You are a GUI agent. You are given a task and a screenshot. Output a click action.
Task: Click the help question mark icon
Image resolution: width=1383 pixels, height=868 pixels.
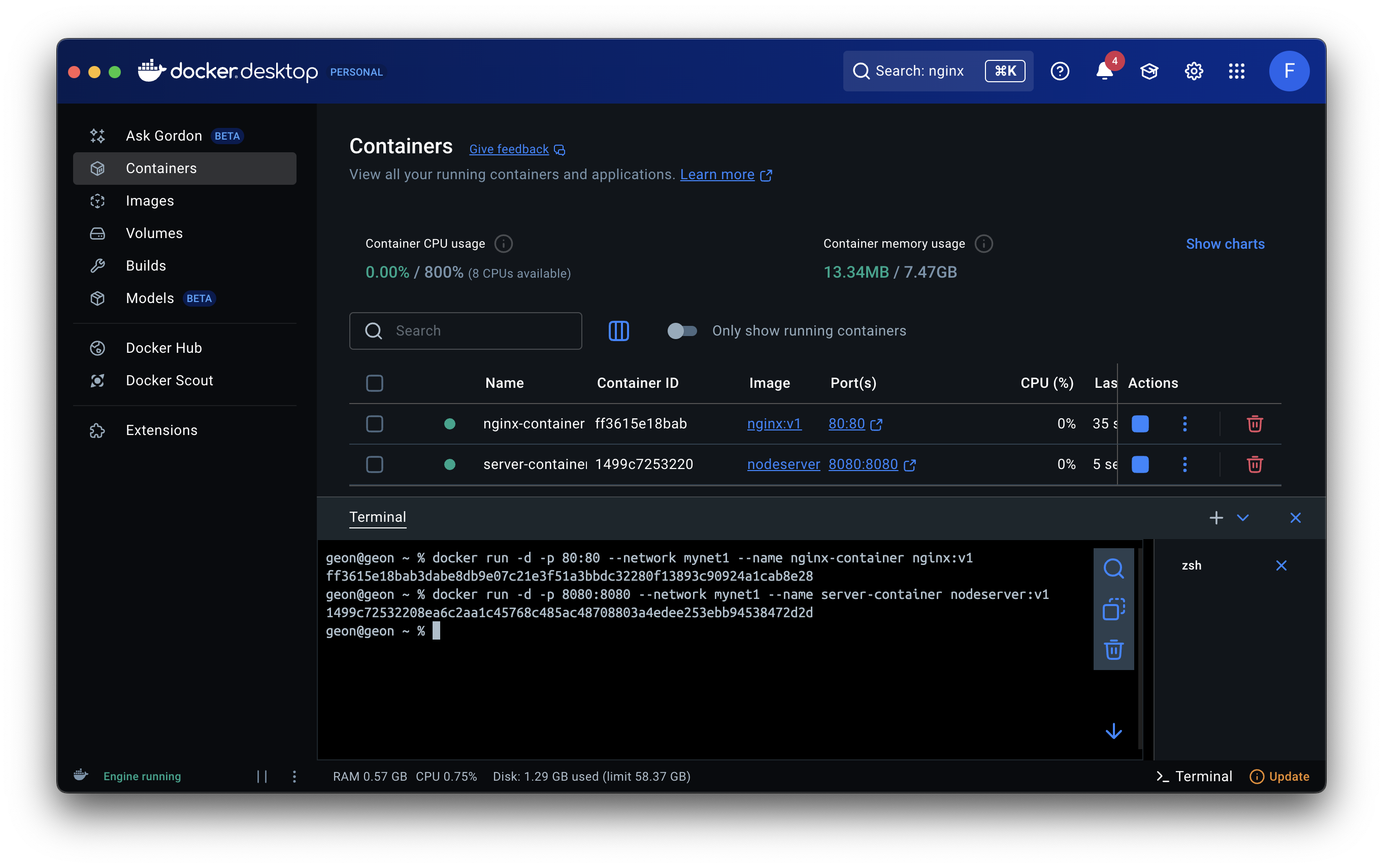pos(1059,71)
